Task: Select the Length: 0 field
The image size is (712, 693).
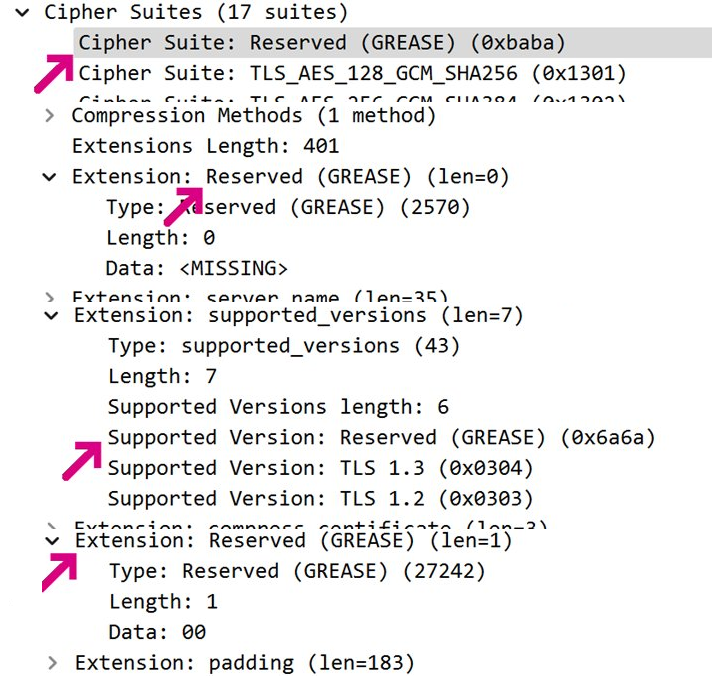Action: 160,238
